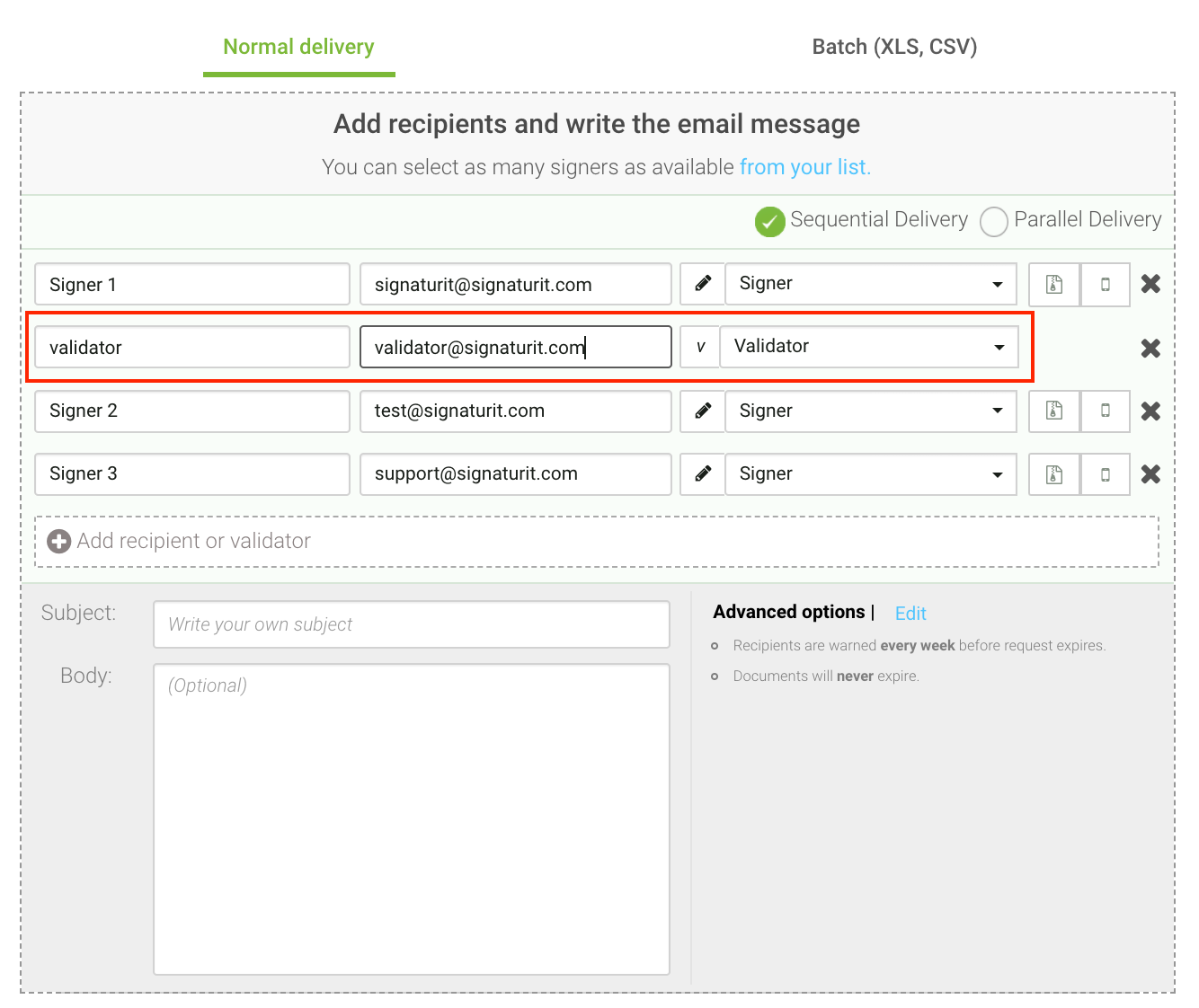
Task: Click the document icon in Signer 2 row
Action: coord(1054,411)
